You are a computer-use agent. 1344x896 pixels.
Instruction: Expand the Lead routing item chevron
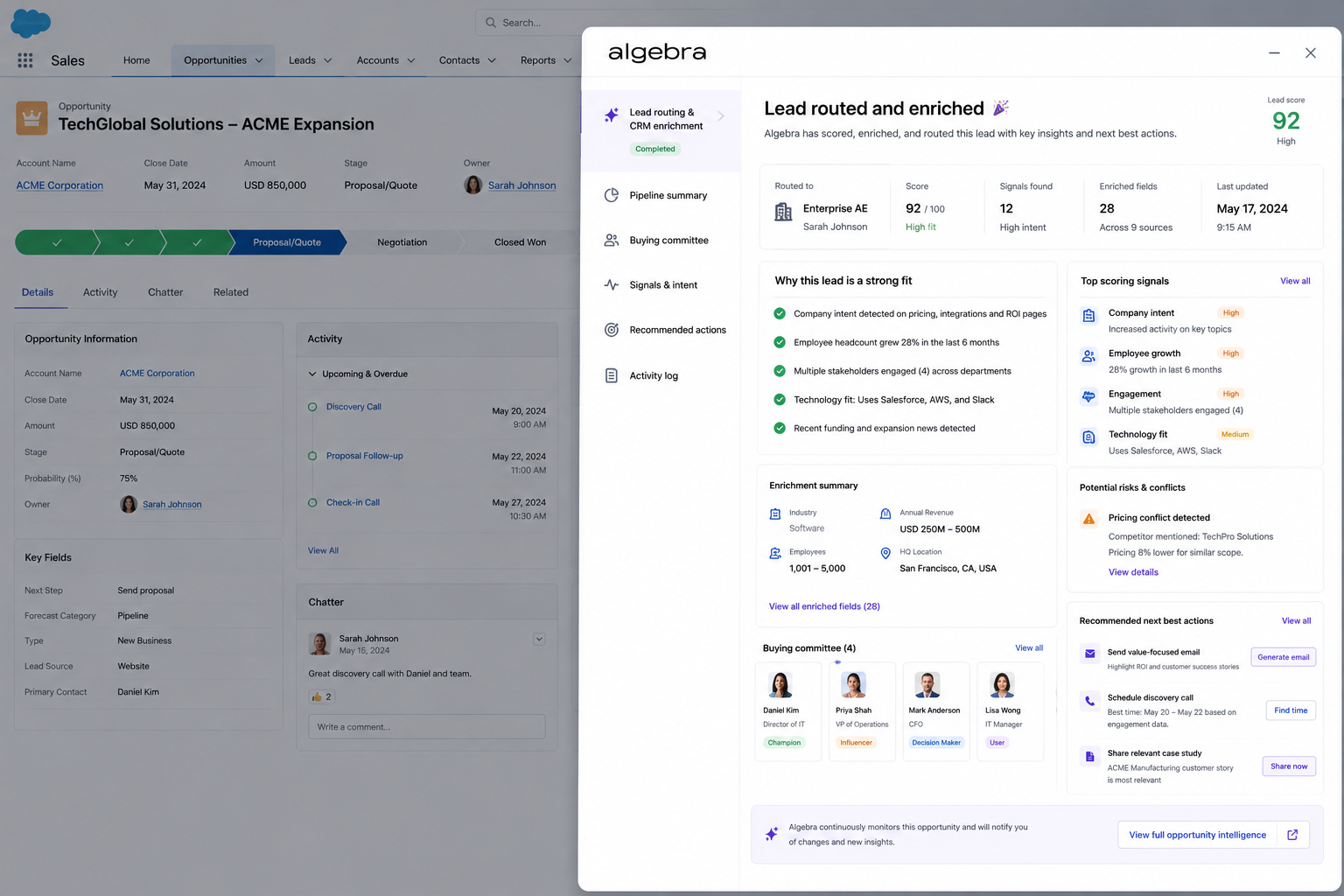(721, 115)
